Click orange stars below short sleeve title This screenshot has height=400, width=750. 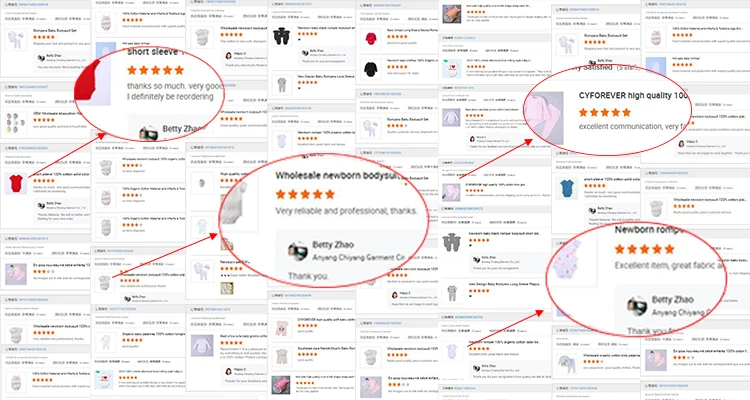click(x=155, y=70)
